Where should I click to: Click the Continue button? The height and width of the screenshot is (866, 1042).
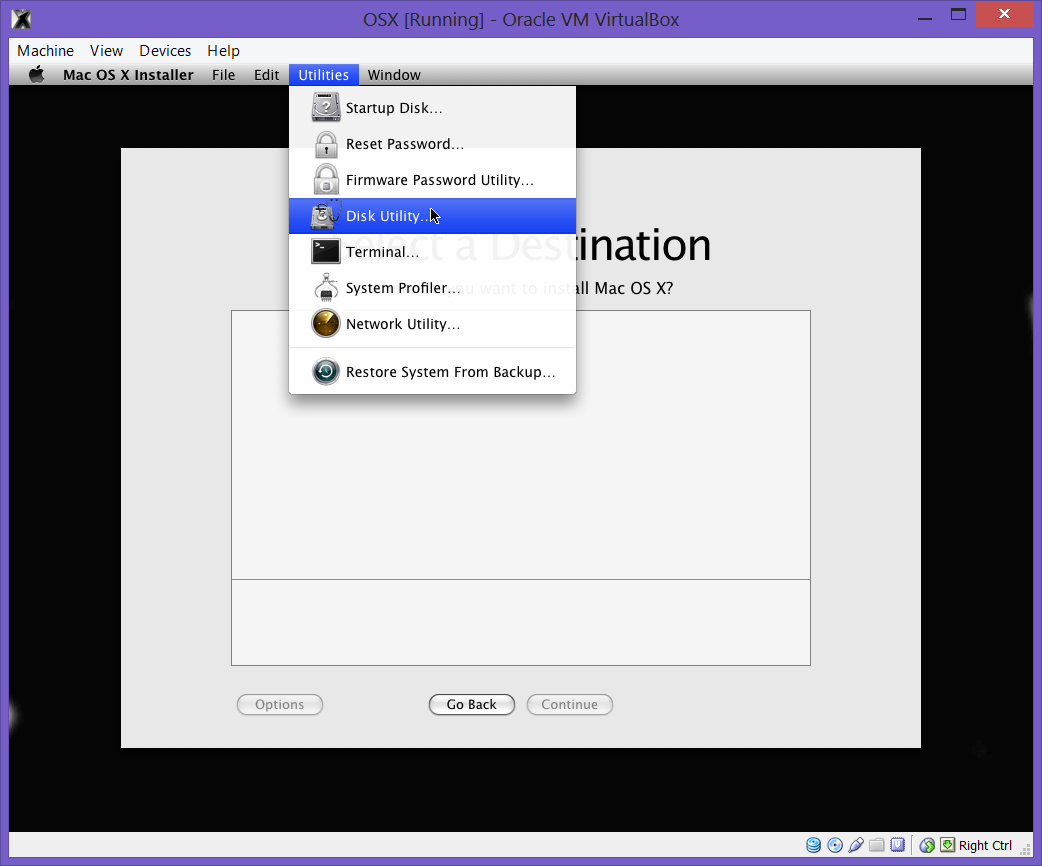(x=570, y=704)
